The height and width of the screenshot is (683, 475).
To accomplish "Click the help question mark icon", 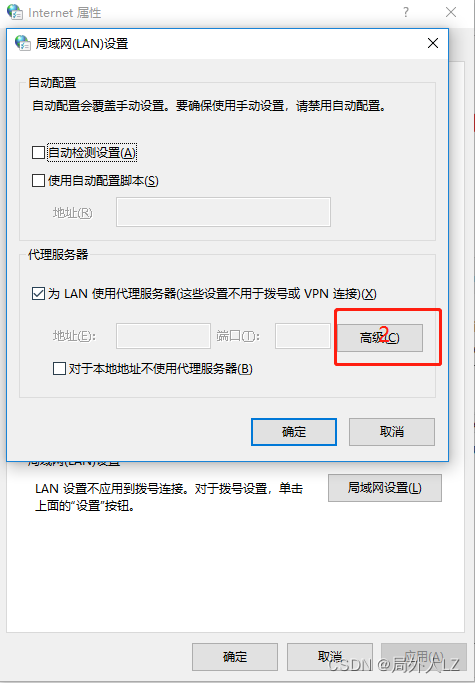I will 406,12.
